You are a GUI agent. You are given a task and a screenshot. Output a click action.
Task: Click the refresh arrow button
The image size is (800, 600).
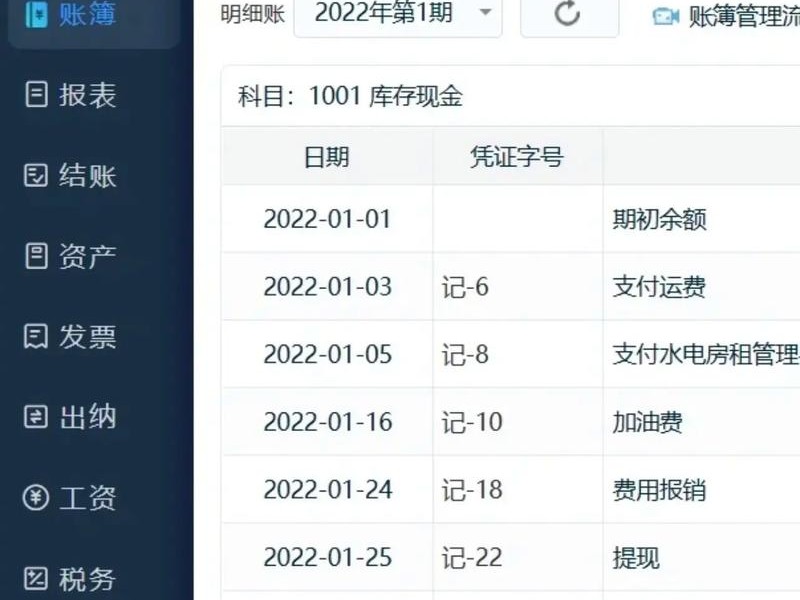[x=567, y=13]
